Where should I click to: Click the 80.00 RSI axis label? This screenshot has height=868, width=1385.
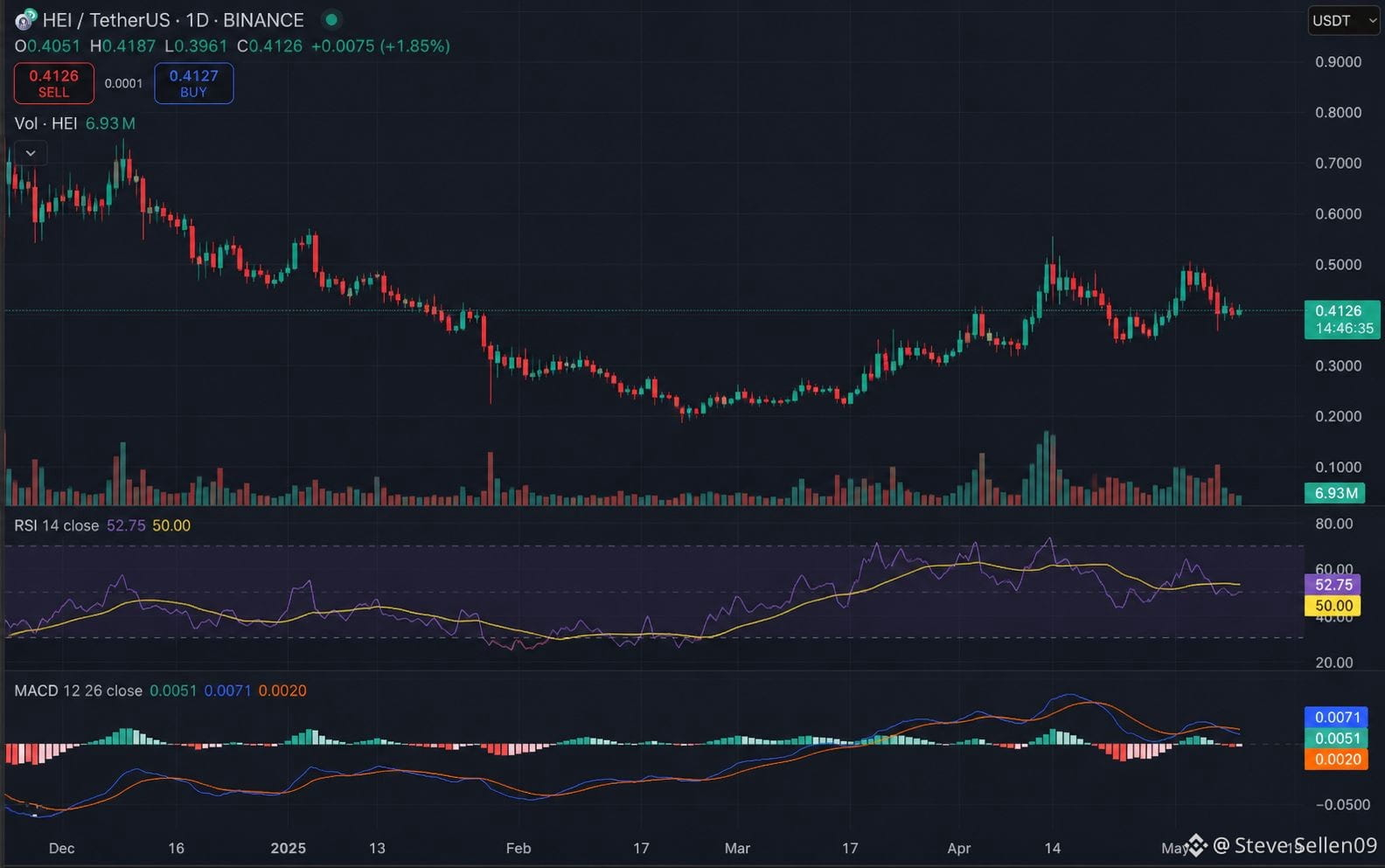[x=1333, y=524]
